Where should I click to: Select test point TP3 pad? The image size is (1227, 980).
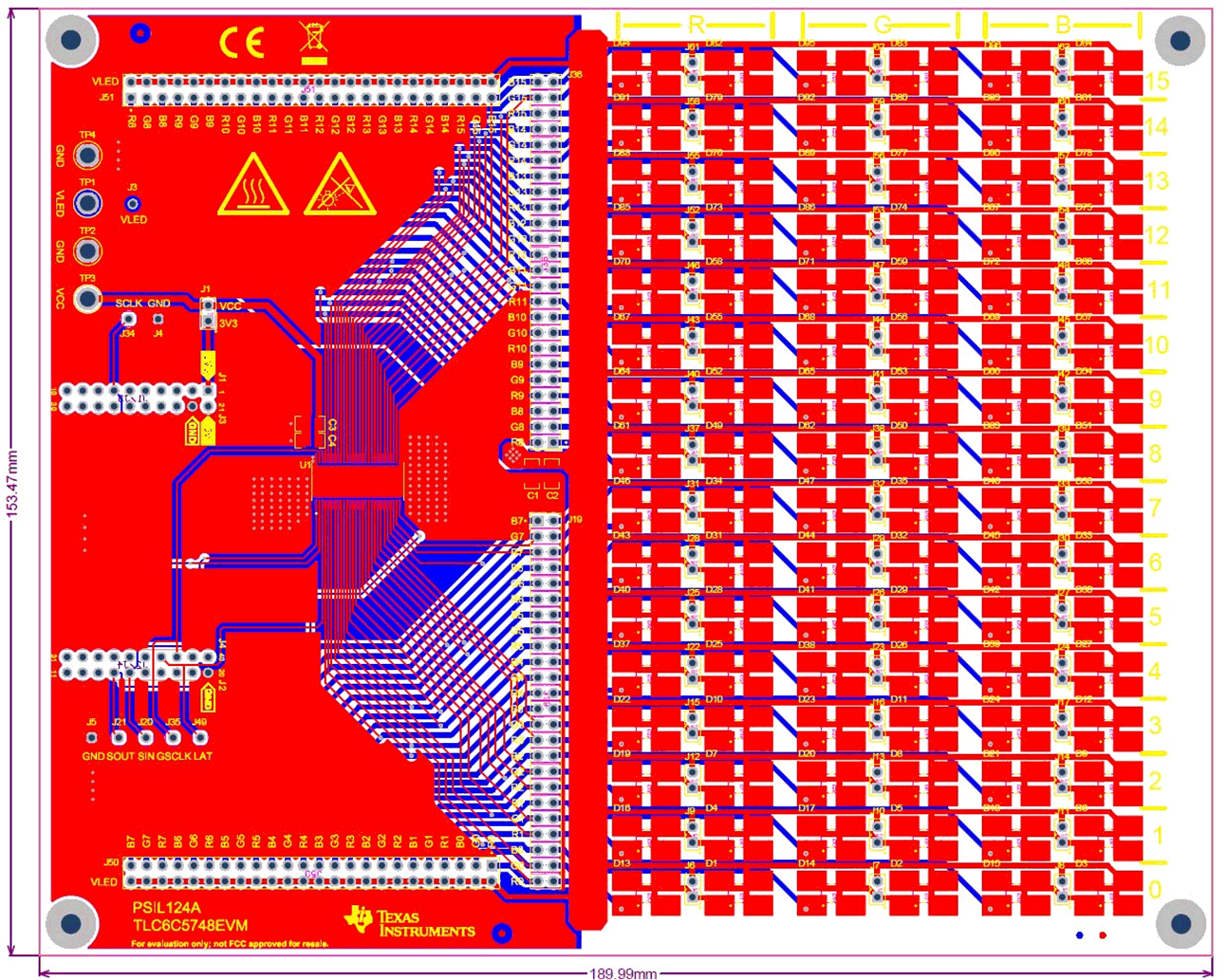coord(87,299)
